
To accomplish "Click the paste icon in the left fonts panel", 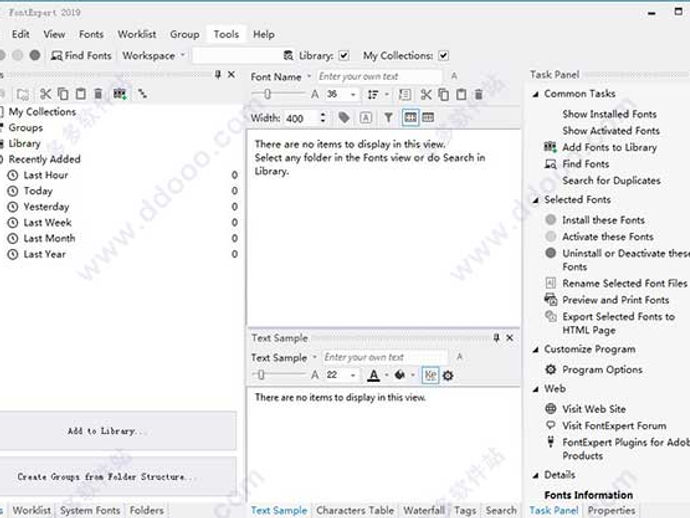I will click(81, 94).
